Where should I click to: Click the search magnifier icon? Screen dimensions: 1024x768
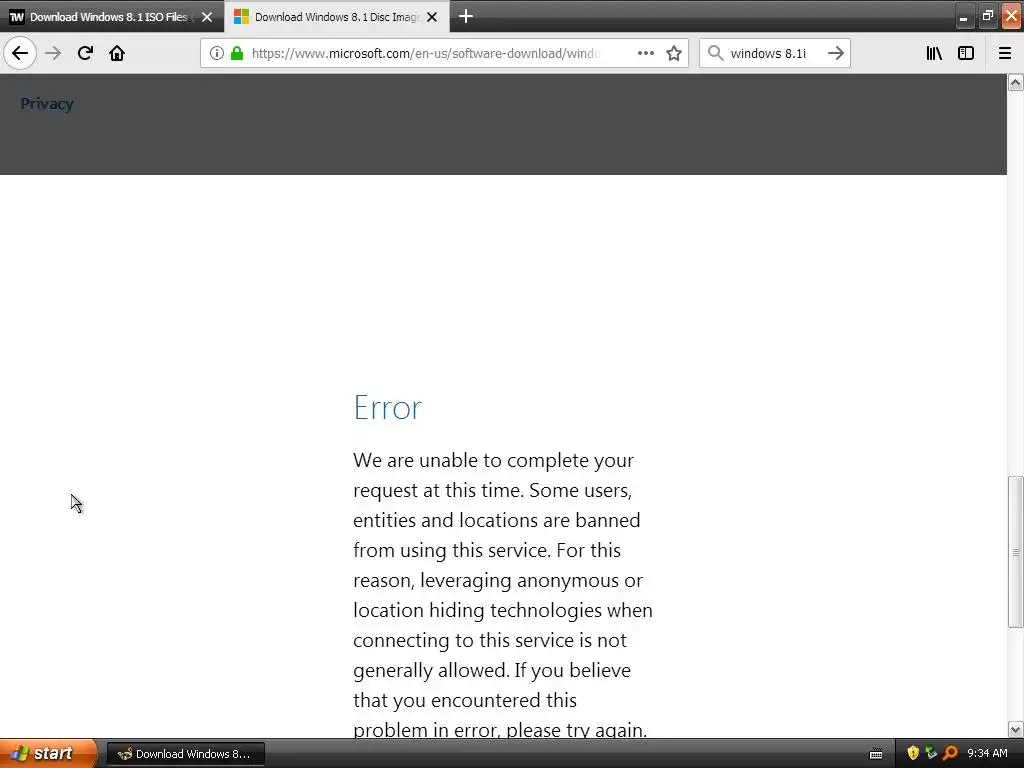(x=716, y=53)
